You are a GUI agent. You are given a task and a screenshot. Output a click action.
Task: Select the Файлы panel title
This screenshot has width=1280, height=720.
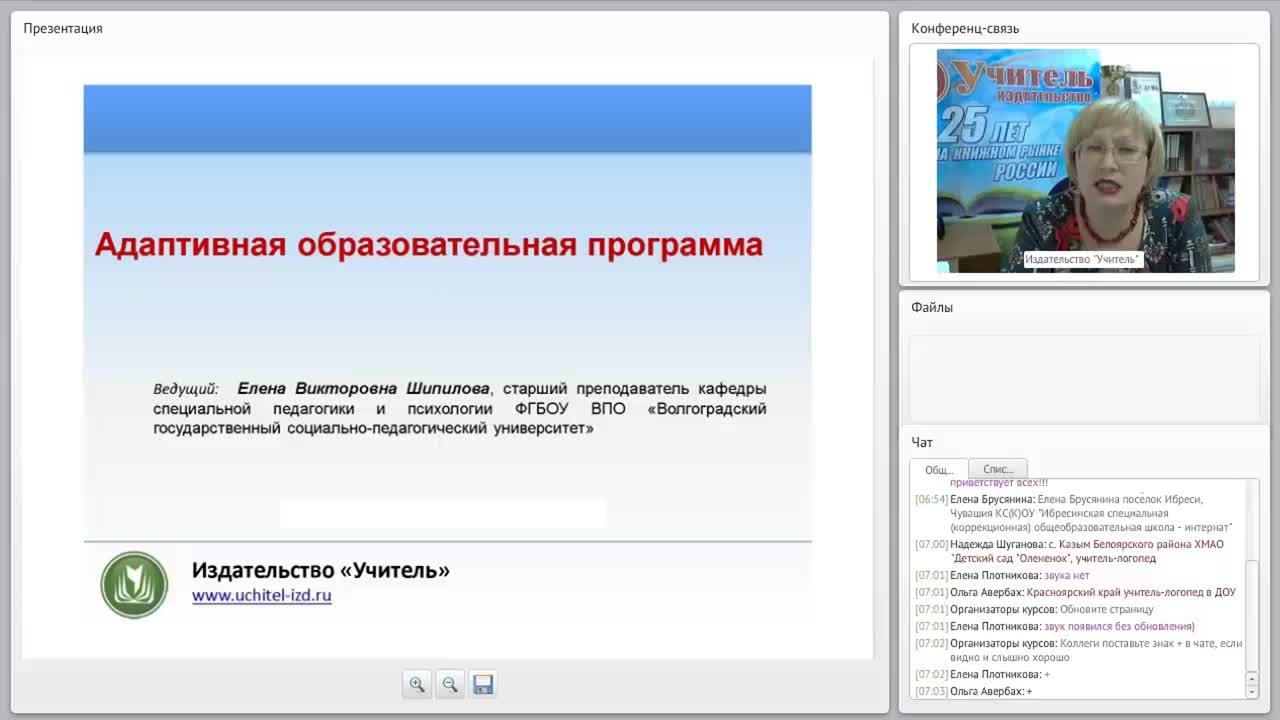tap(932, 307)
